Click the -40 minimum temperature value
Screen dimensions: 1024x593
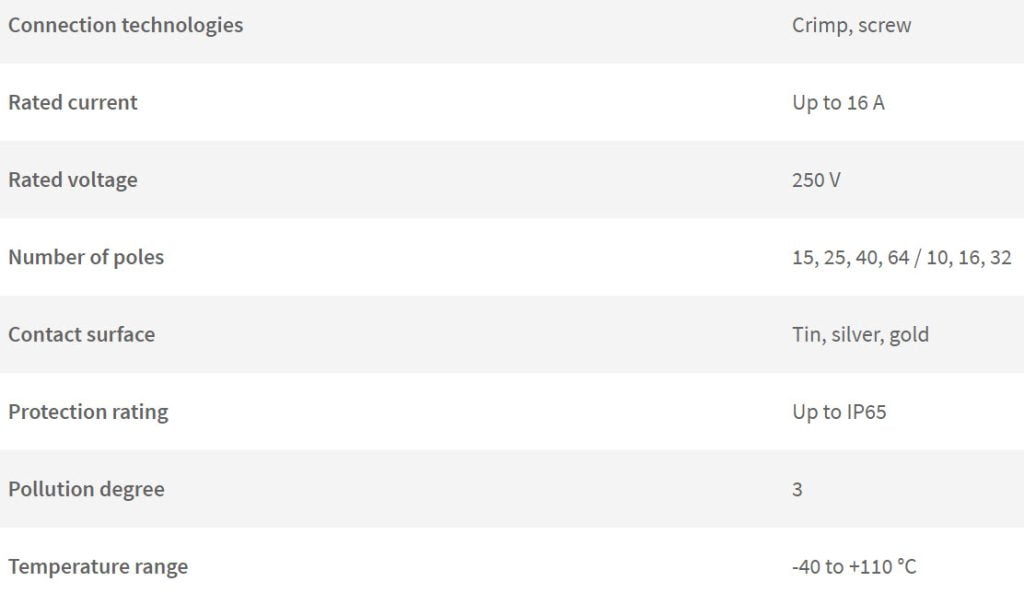coord(805,567)
